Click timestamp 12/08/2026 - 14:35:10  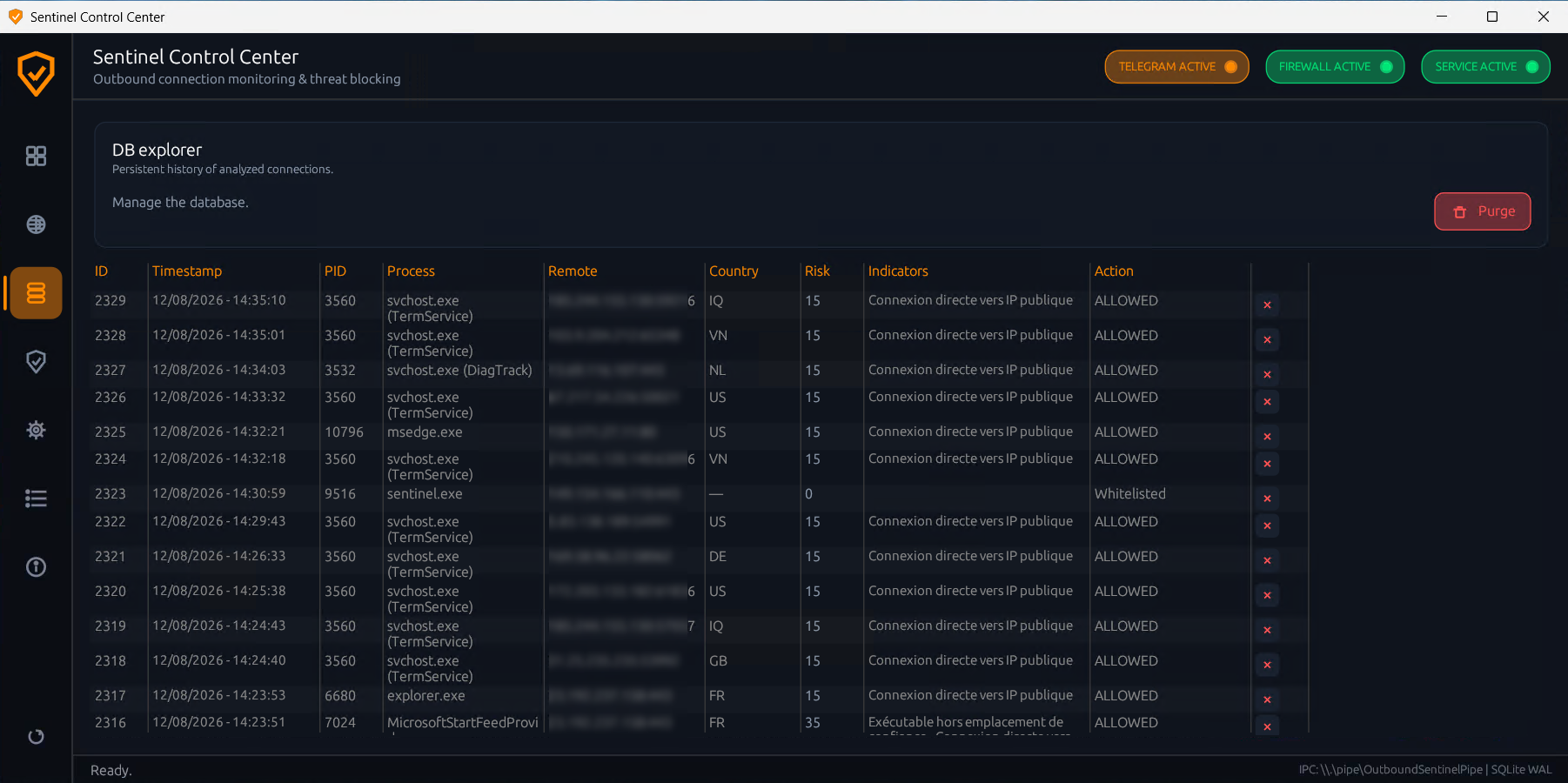218,301
